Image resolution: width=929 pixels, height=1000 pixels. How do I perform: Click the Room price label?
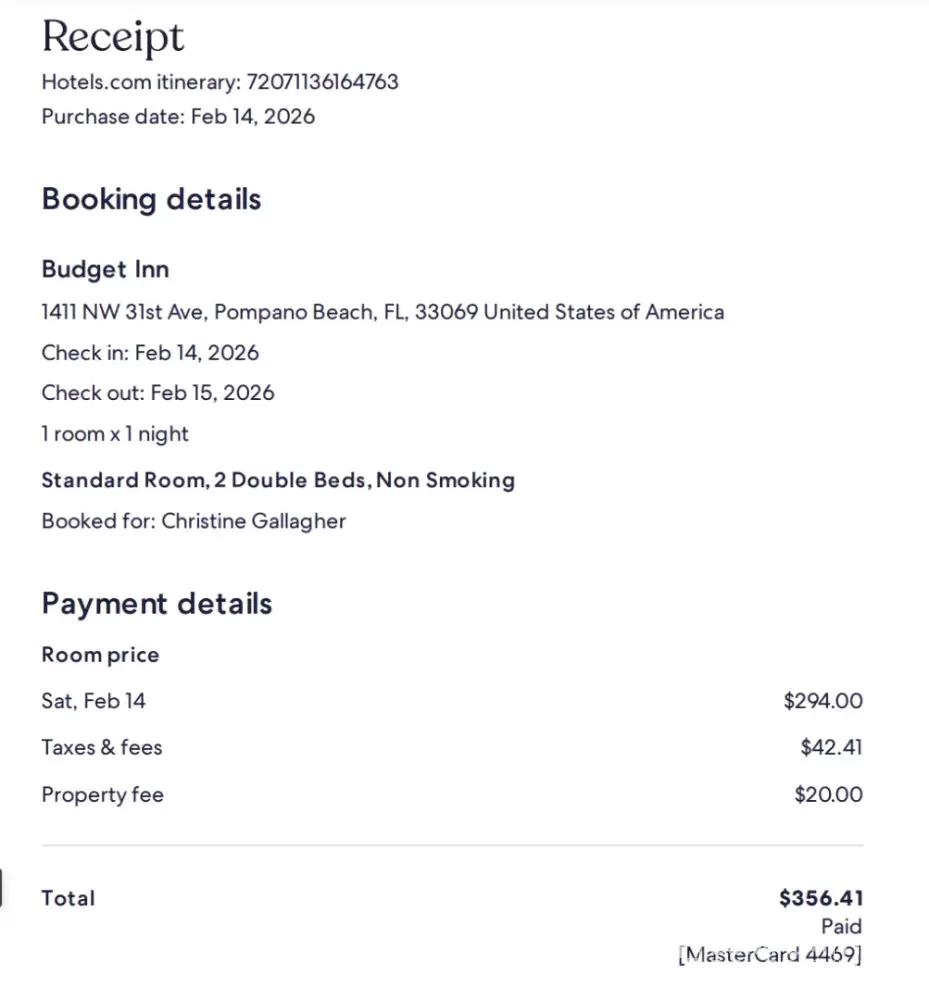100,655
